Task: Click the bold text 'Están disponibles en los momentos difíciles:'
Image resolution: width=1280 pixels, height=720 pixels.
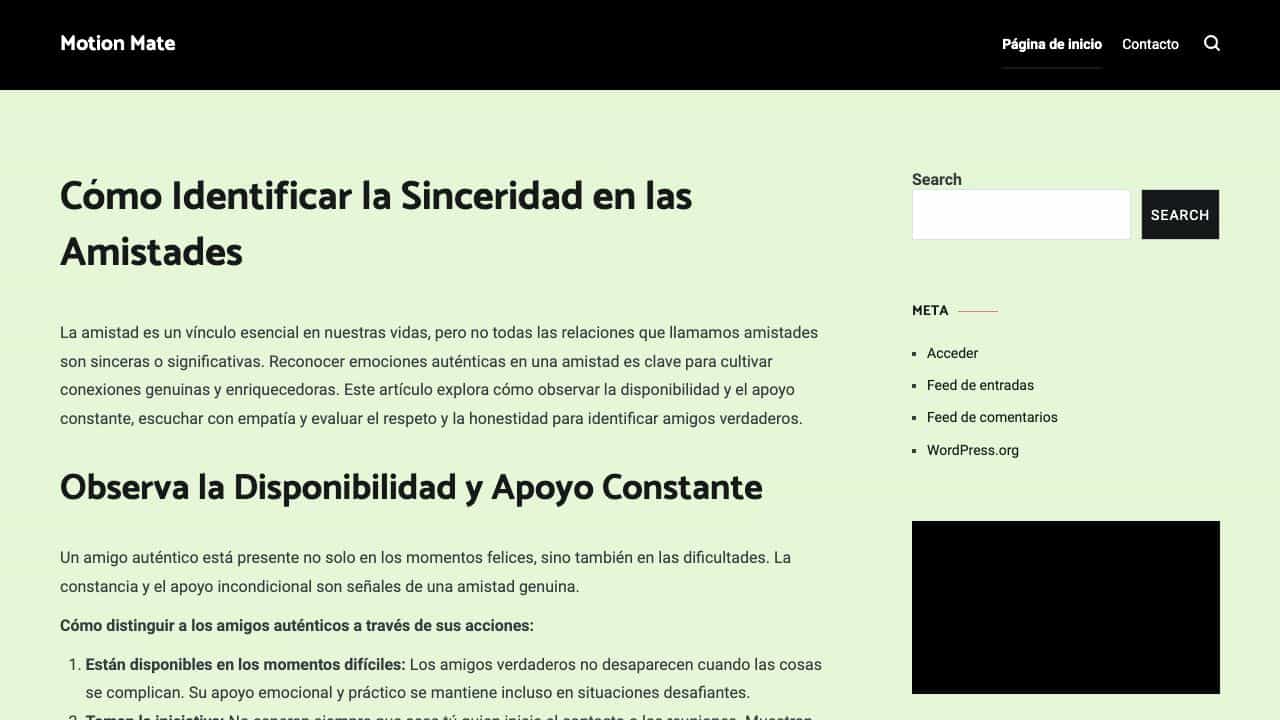Action: 246,664
